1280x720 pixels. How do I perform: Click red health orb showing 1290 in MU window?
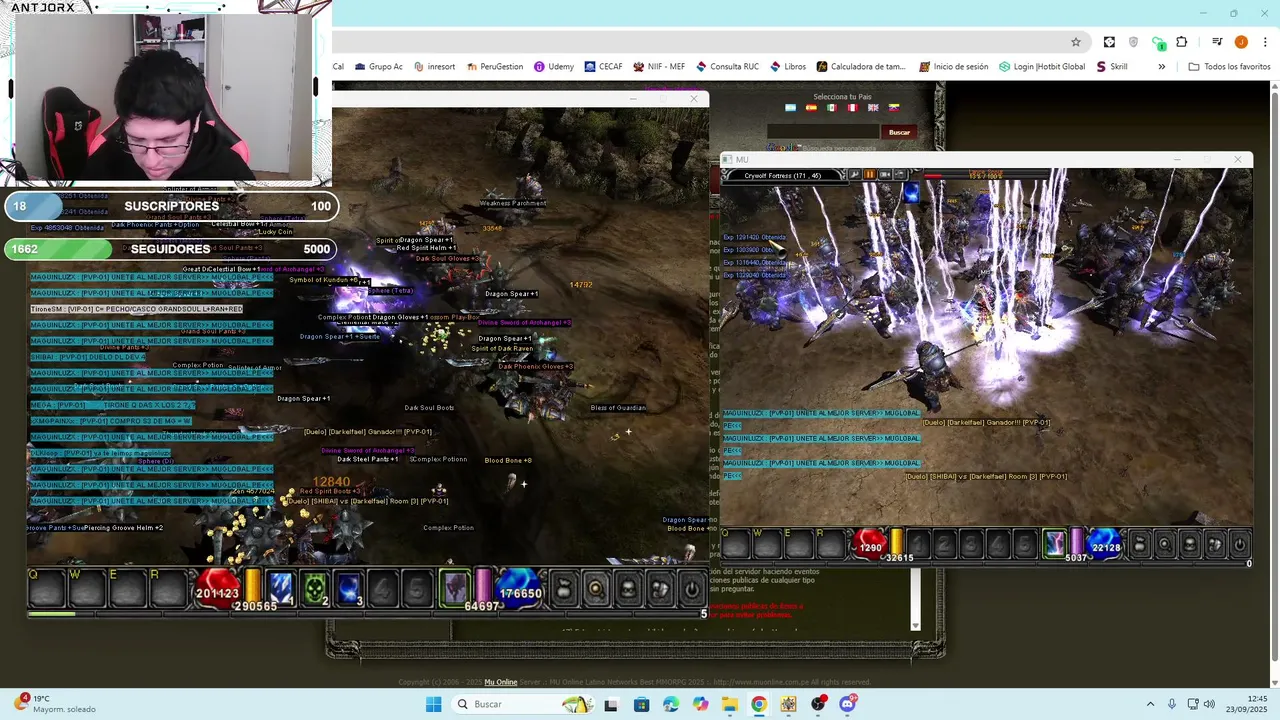coord(870,543)
